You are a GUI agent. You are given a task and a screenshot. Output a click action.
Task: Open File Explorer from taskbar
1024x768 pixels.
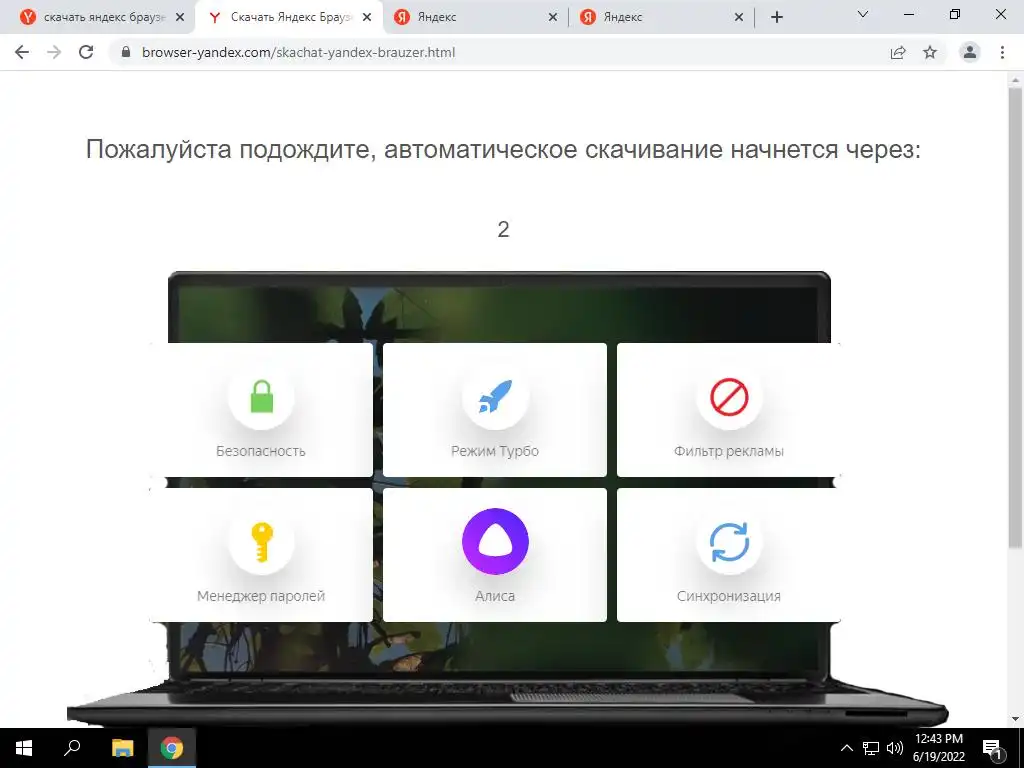[122, 748]
